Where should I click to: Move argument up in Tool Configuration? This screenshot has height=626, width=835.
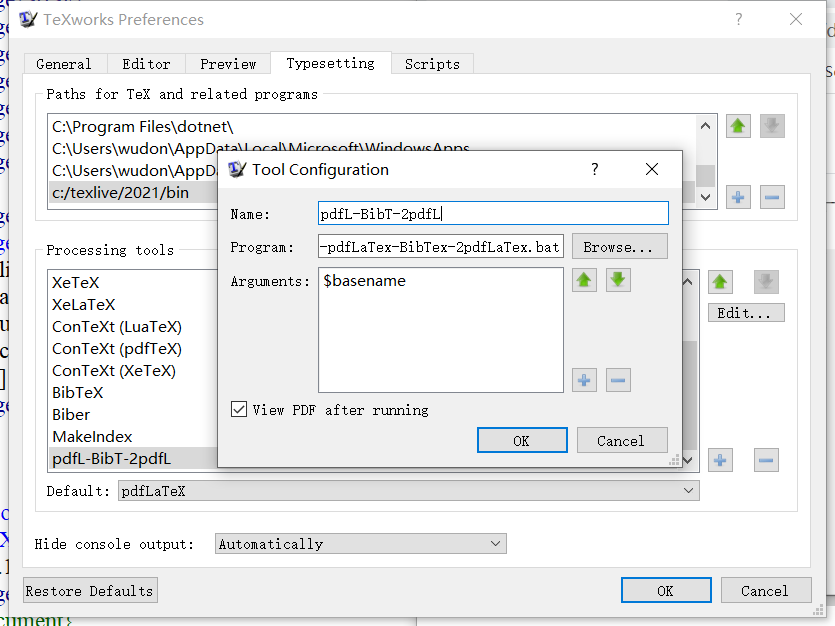click(584, 280)
